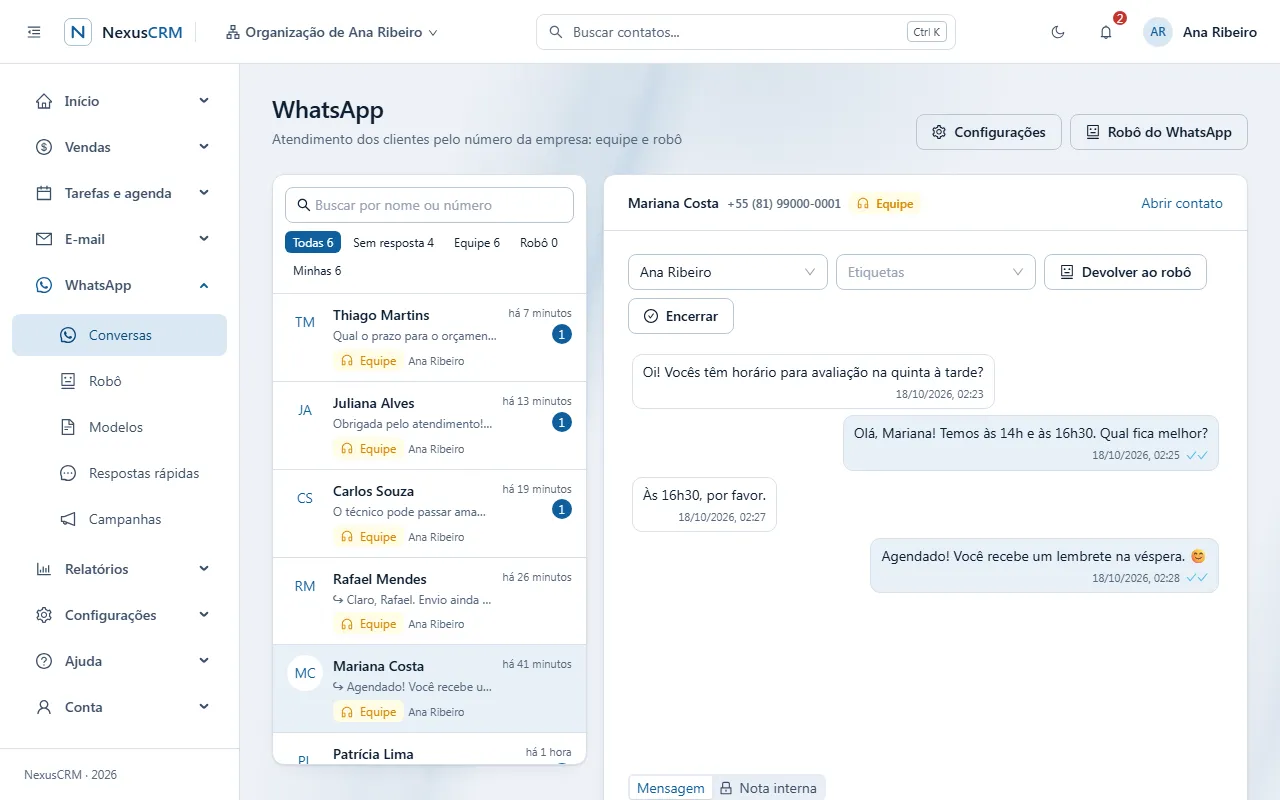Screen dimensions: 1280x800
Task: Open the Organização de Ana Ribeiro switcher
Action: pyautogui.click(x=332, y=32)
